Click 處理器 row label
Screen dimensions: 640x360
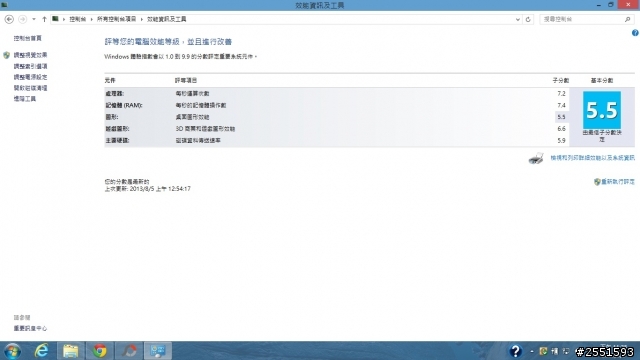pyautogui.click(x=114, y=93)
